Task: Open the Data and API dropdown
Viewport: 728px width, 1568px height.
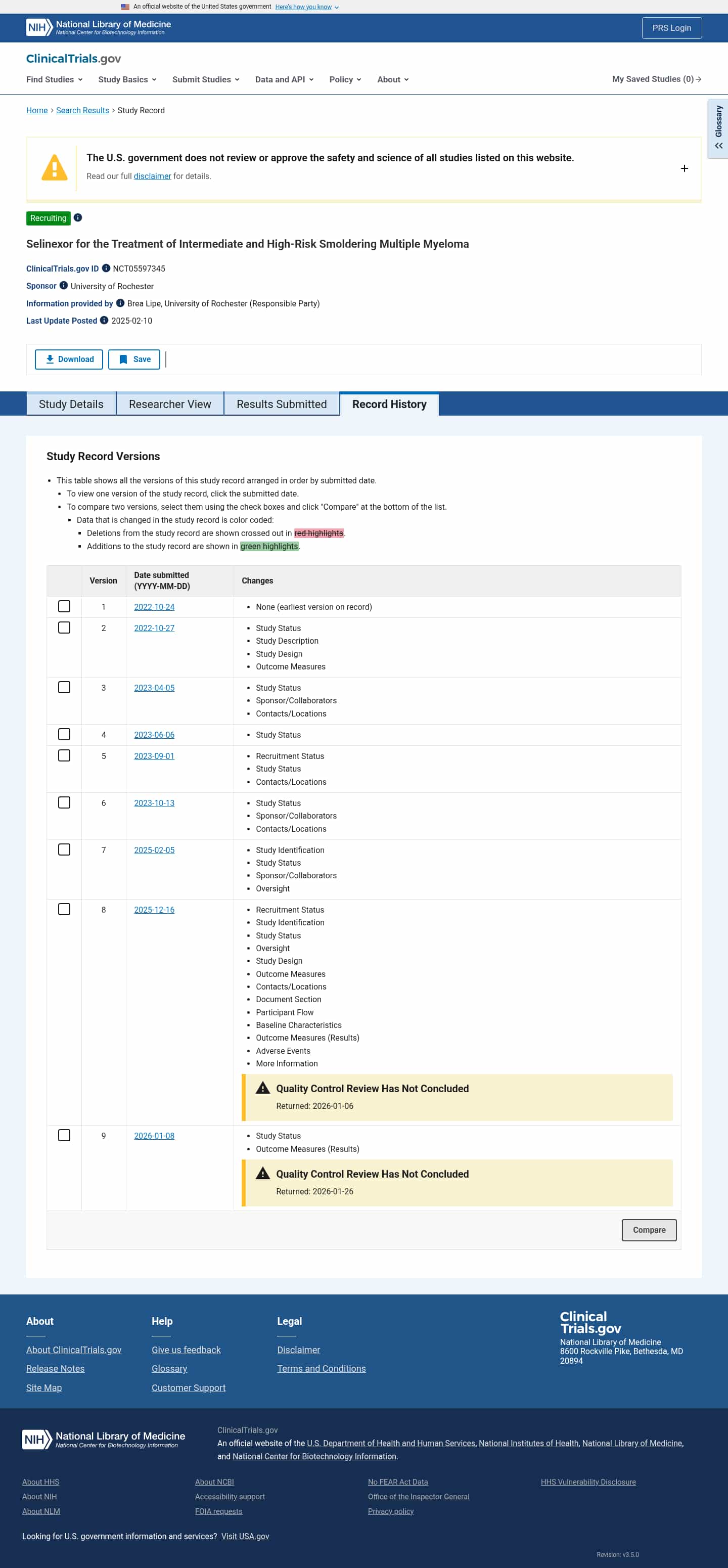Action: coord(284,80)
